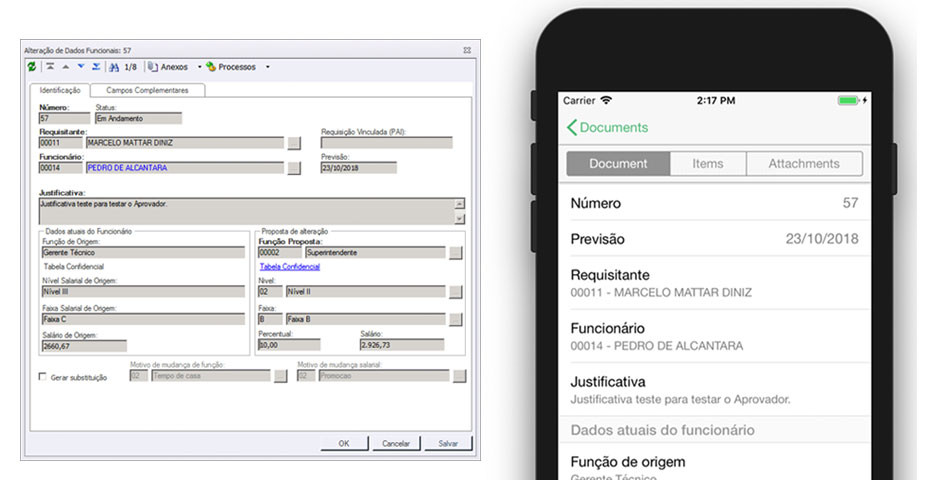Image resolution: width=928 pixels, height=480 pixels.
Task: Click the OK button
Action: [x=344, y=443]
